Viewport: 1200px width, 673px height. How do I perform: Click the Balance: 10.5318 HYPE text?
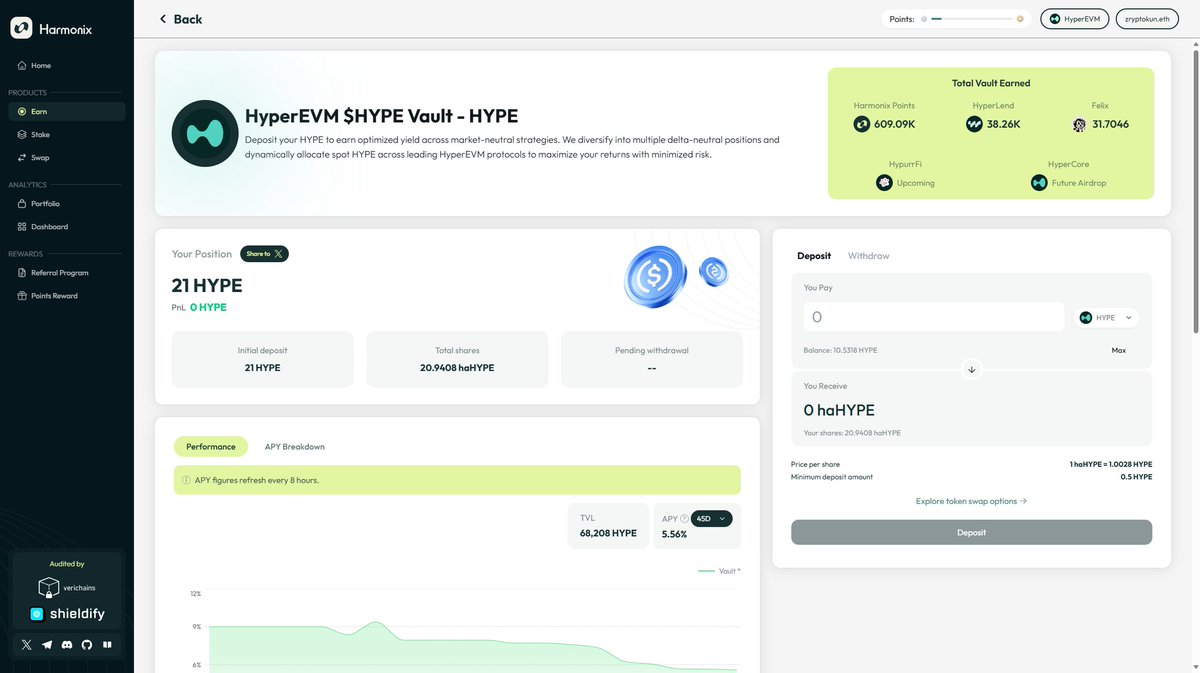[841, 351]
